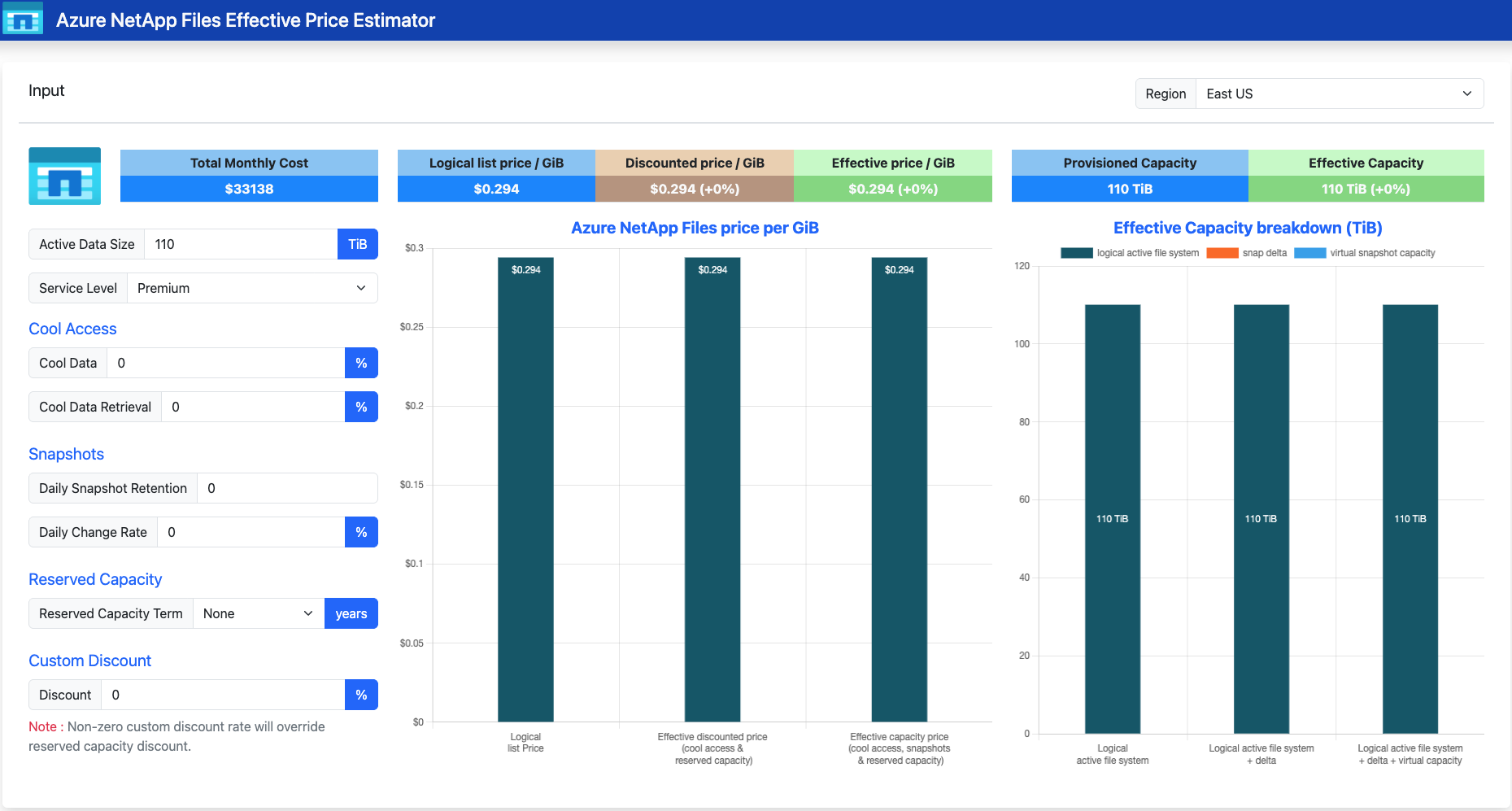
Task: Click the percent button beside Discount field
Action: click(x=361, y=695)
